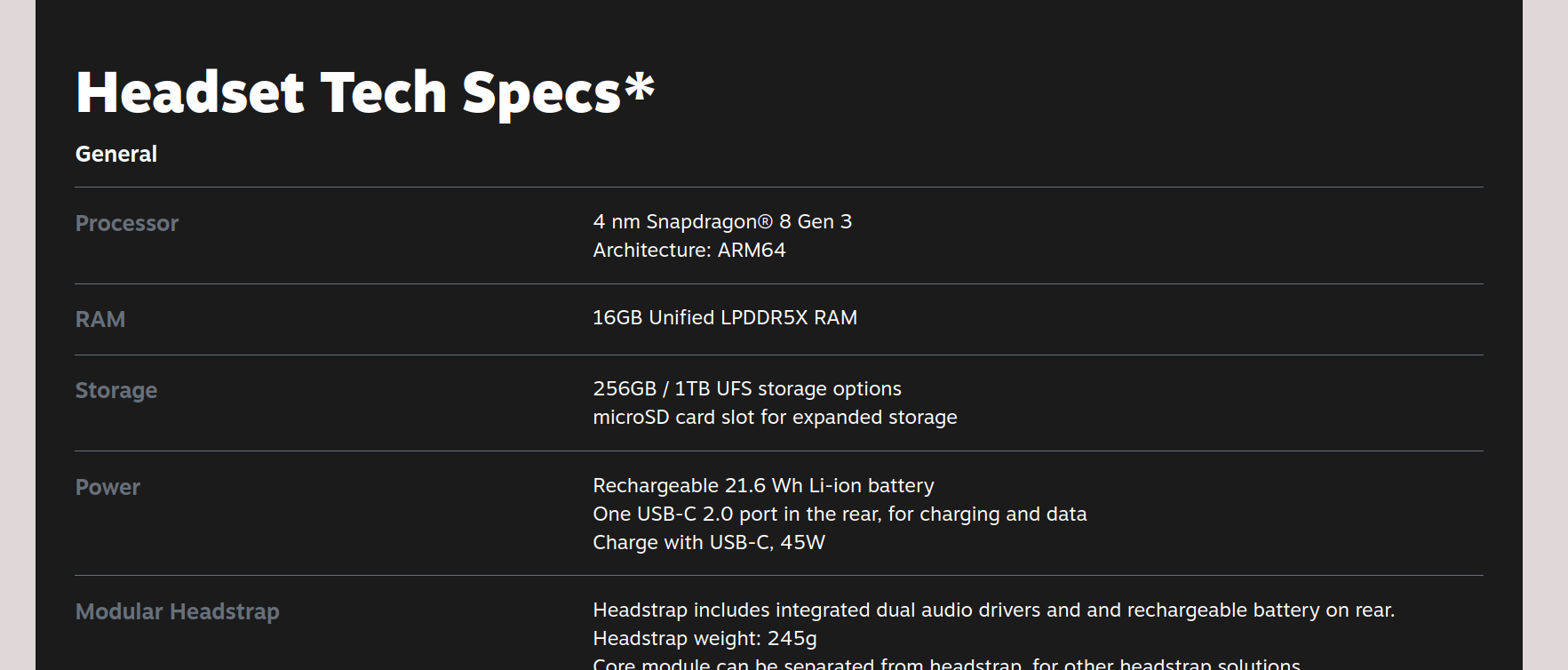Click the "256GB / 1TB UFS storage options" line
The image size is (1568, 670).
pyautogui.click(x=747, y=388)
